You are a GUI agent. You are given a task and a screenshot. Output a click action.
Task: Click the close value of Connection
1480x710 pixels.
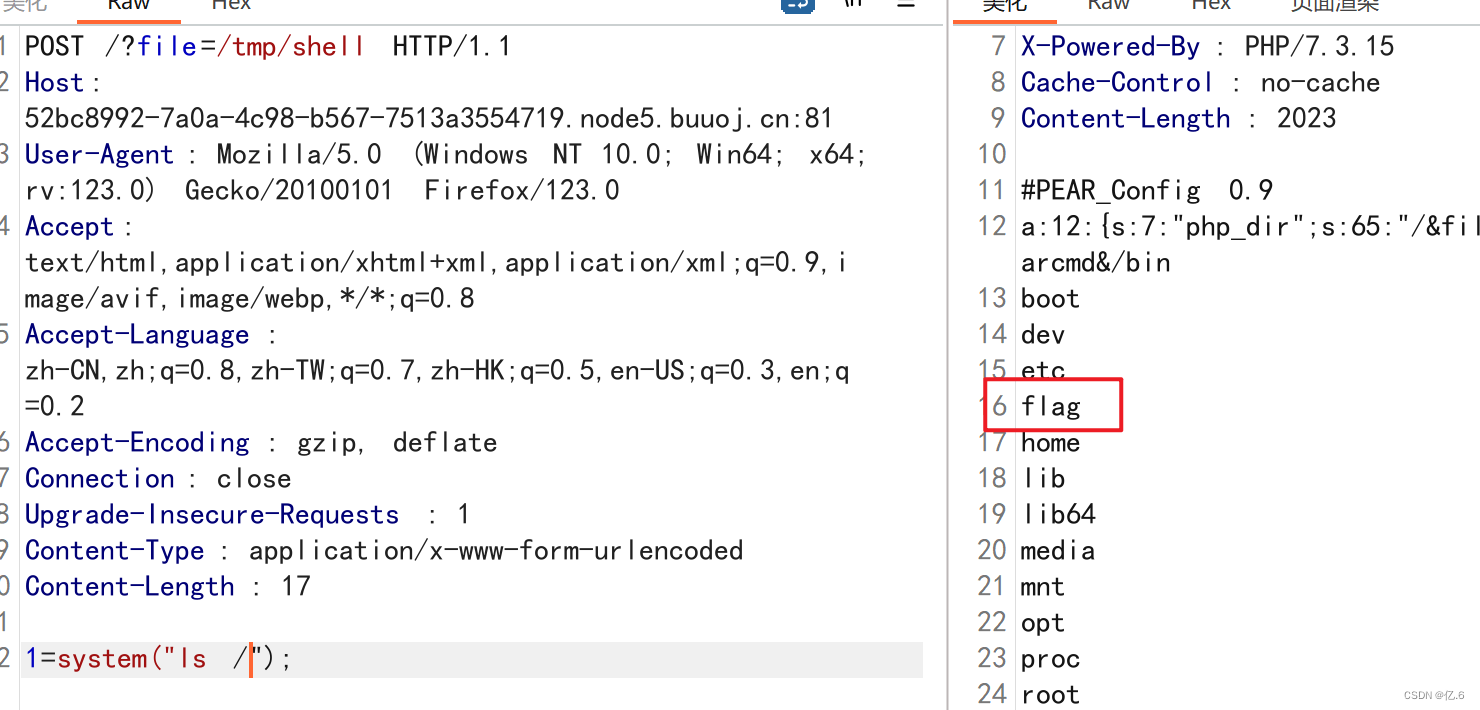pyautogui.click(x=254, y=478)
